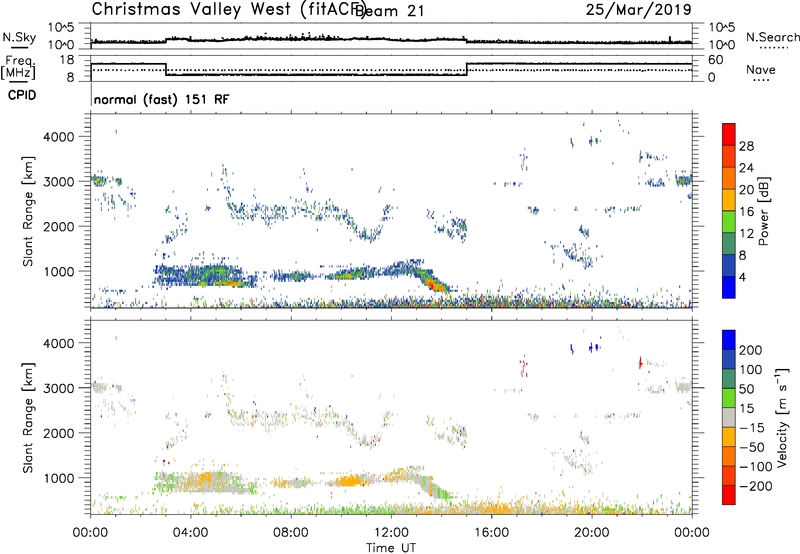Click the 'Christmas Valley West (fitACF)' title
Screen dimensions: 800x554
(228, 9)
